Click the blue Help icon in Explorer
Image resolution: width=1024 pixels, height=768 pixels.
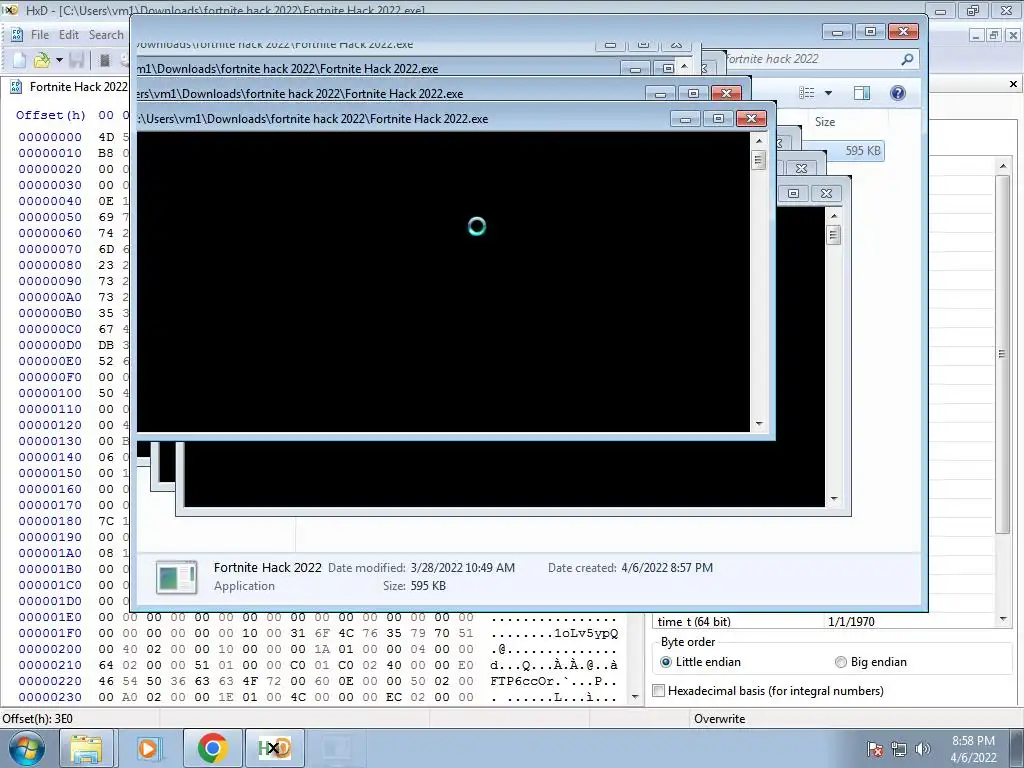(x=898, y=93)
